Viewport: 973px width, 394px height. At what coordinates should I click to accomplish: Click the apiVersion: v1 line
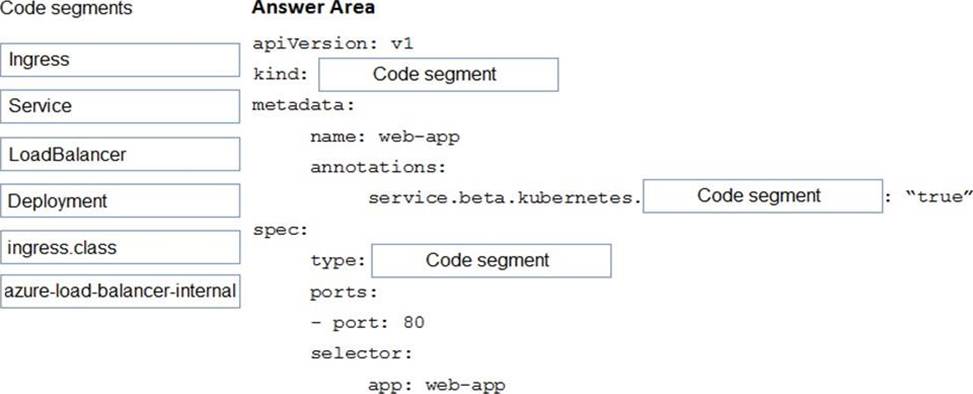(x=333, y=44)
